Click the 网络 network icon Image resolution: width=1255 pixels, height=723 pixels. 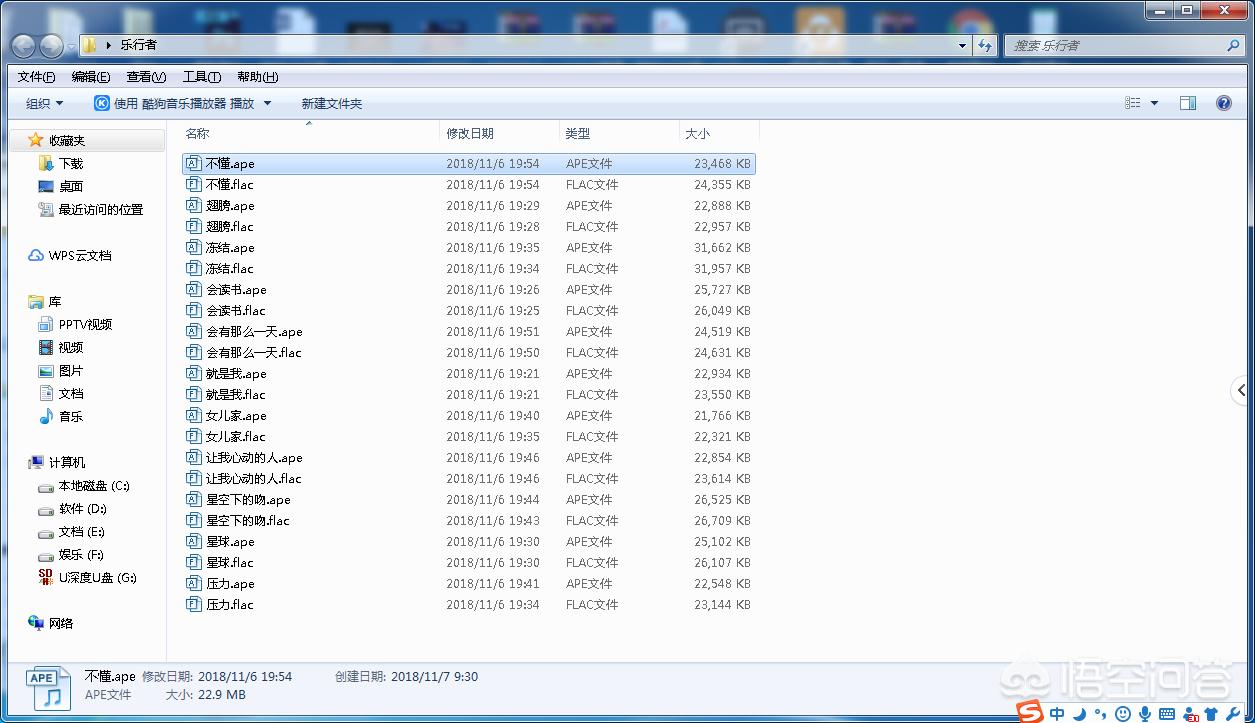pos(36,623)
